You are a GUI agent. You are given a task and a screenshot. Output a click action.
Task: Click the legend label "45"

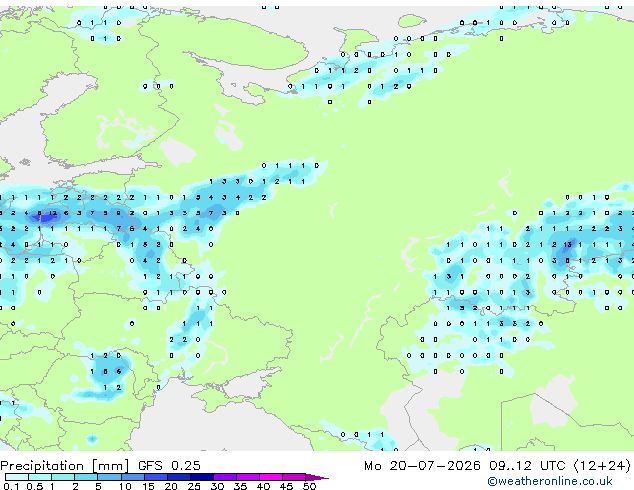click(286, 486)
